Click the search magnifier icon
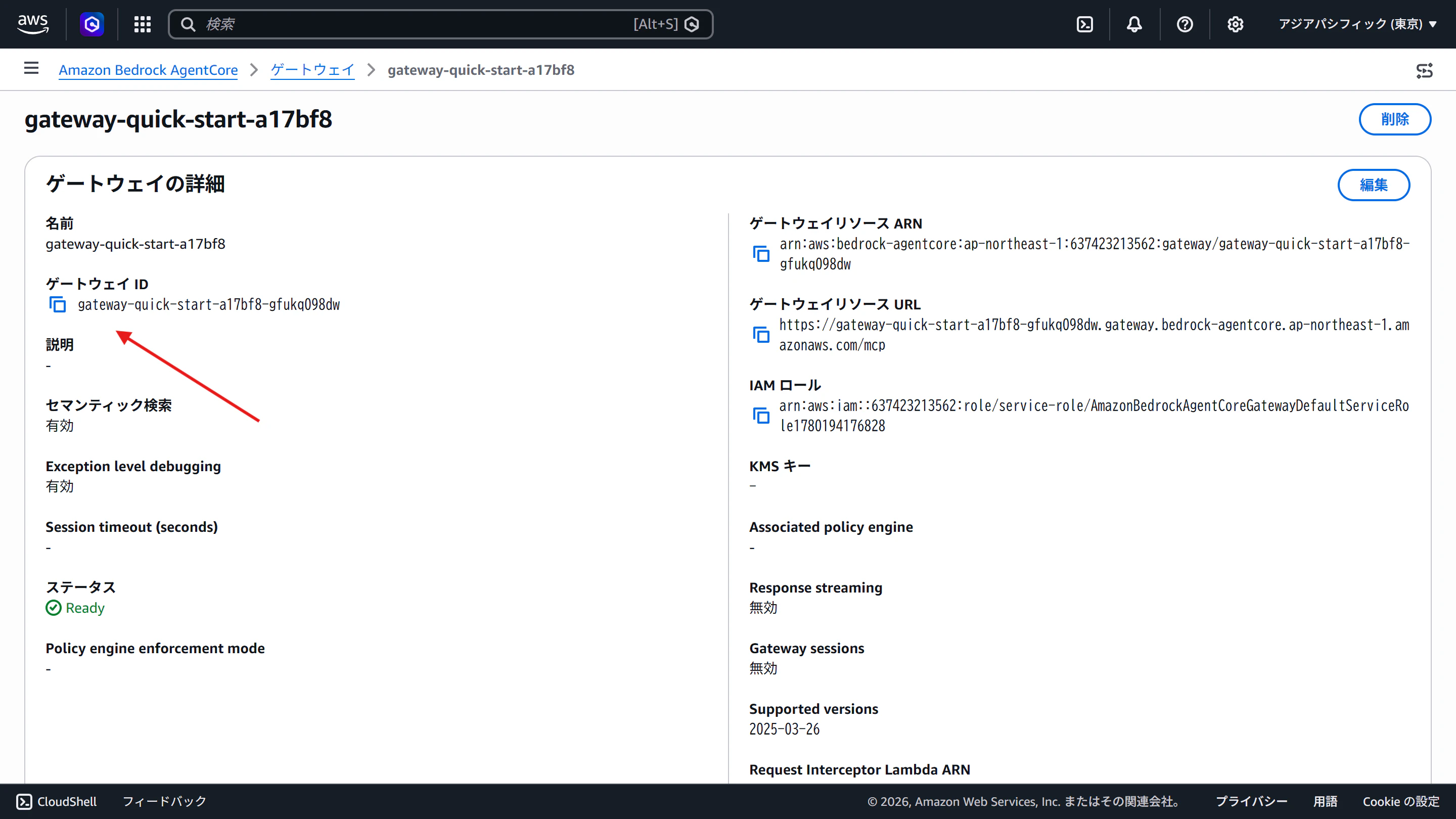Image resolution: width=1456 pixels, height=819 pixels. tap(188, 24)
